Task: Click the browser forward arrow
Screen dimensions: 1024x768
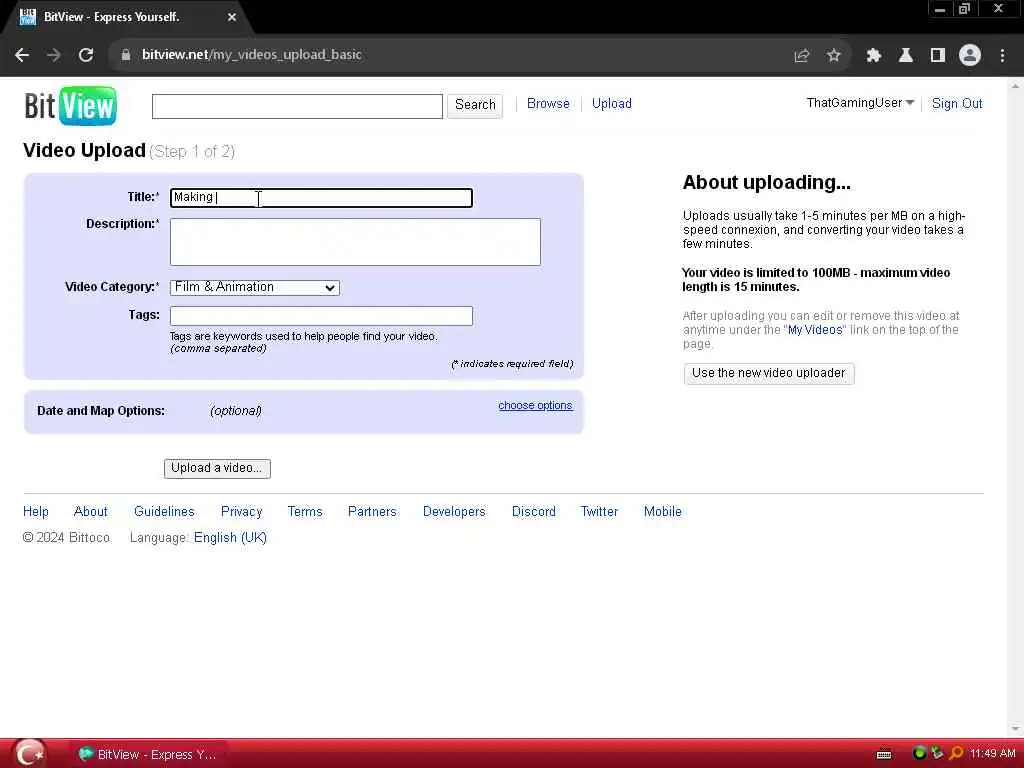Action: 54,55
